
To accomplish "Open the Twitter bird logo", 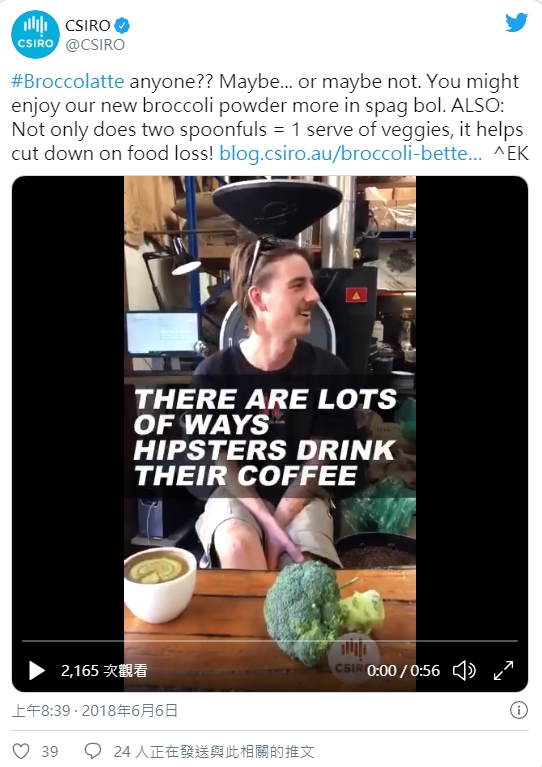I will [516, 23].
